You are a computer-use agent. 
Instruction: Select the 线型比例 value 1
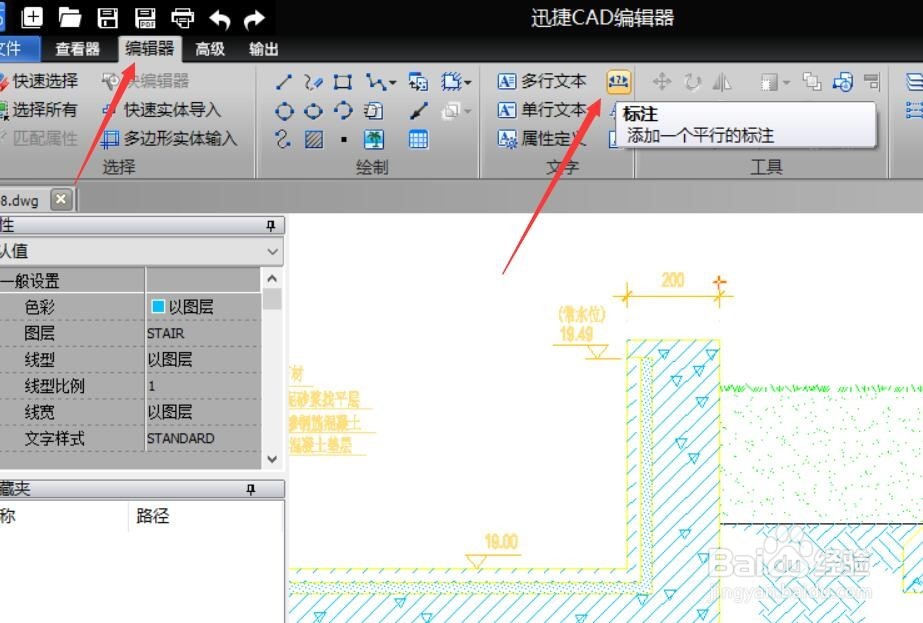151,386
